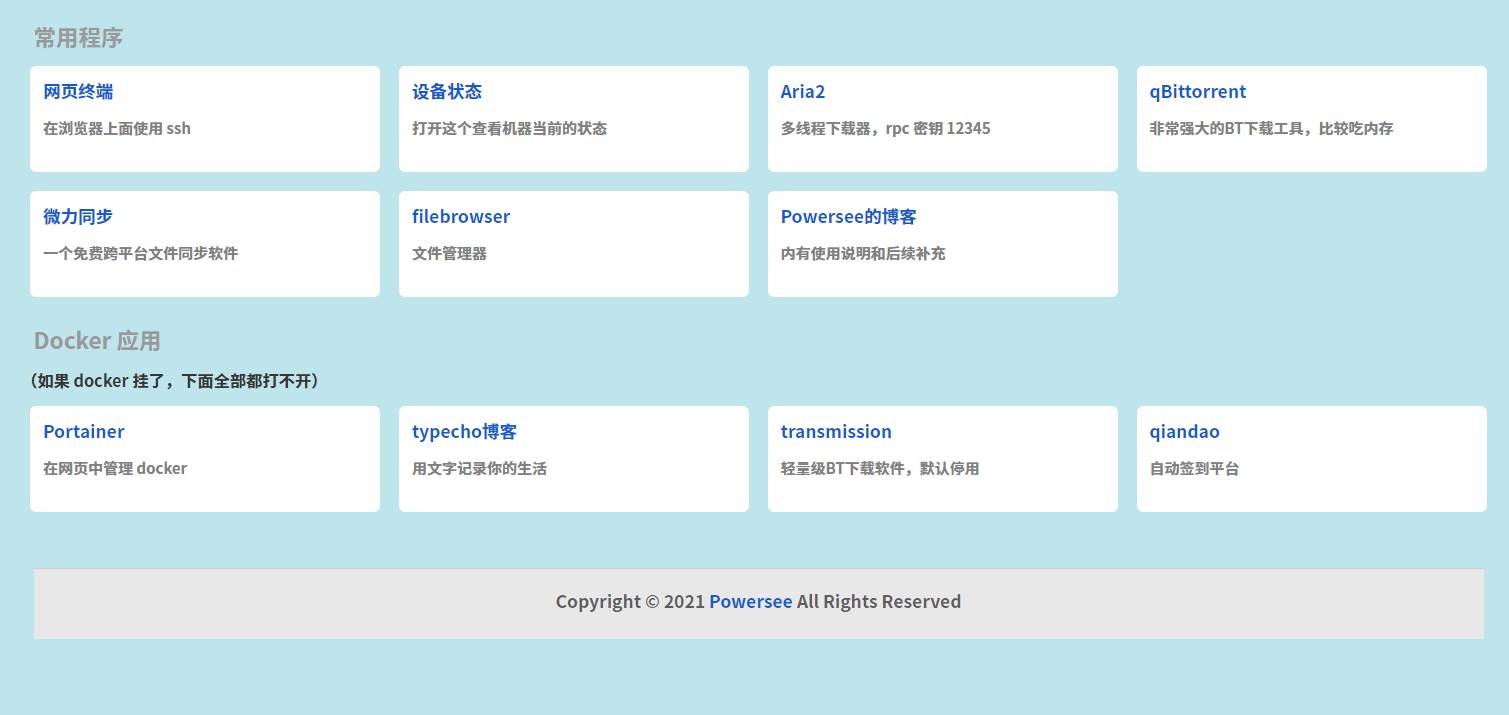1509x715 pixels.
Task: Open the qiandao link
Action: (x=1184, y=432)
